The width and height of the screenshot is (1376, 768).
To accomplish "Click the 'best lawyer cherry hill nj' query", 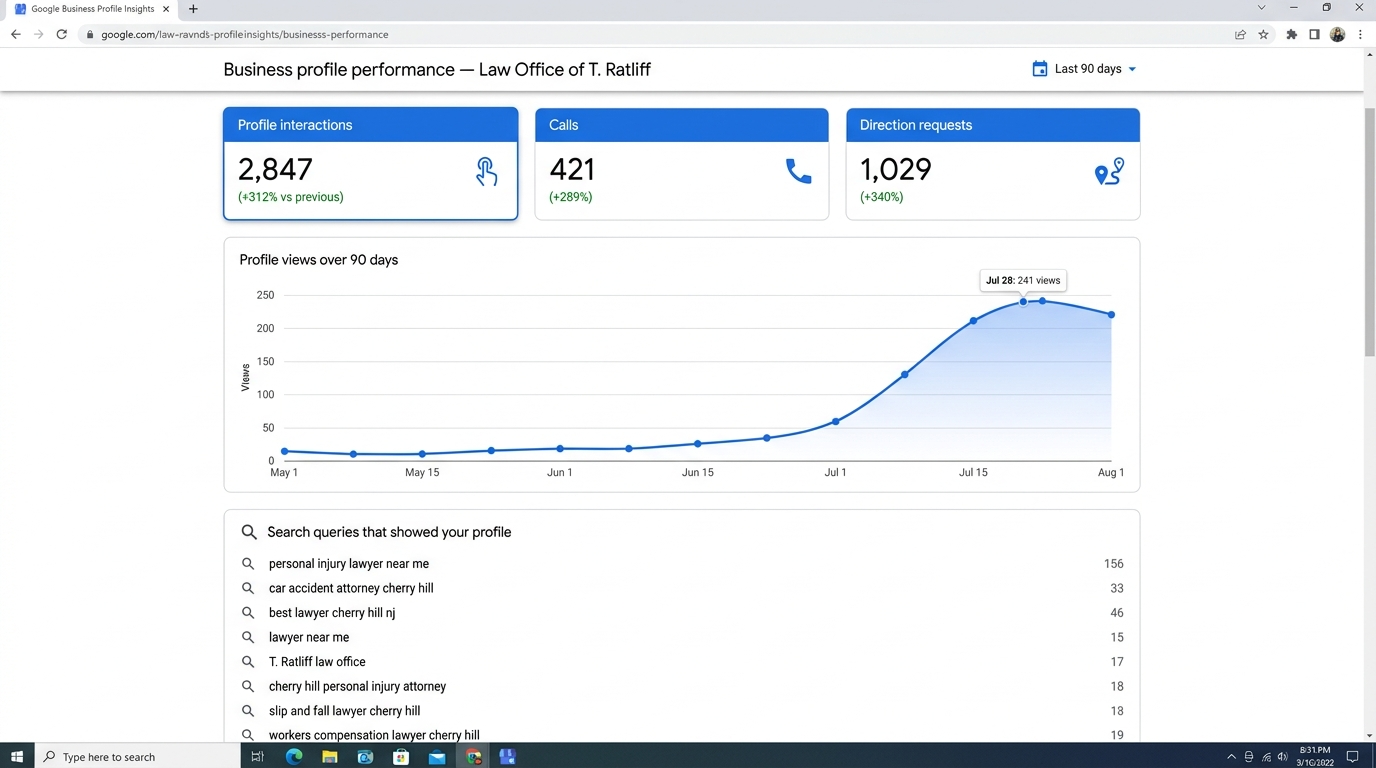I will (x=332, y=613).
